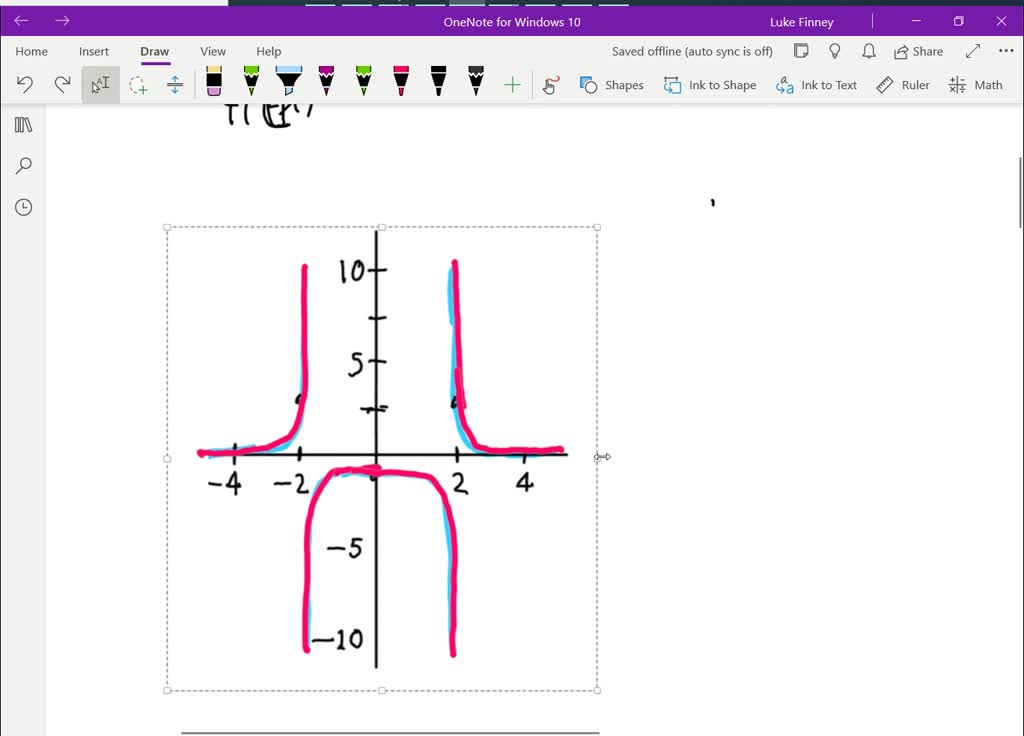Pick the light blue highlighter

coord(288,85)
